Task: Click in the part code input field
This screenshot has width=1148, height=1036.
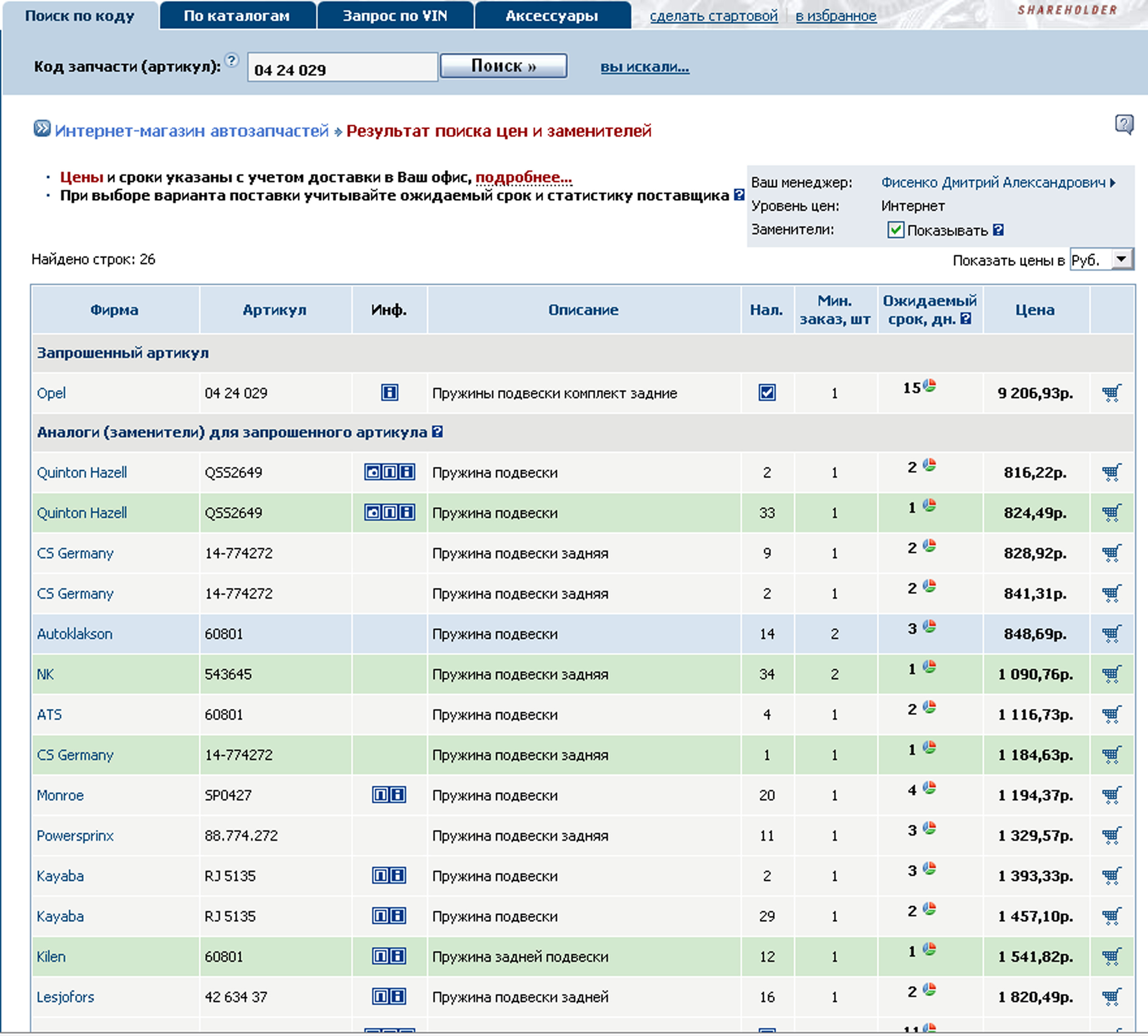Action: pos(343,68)
